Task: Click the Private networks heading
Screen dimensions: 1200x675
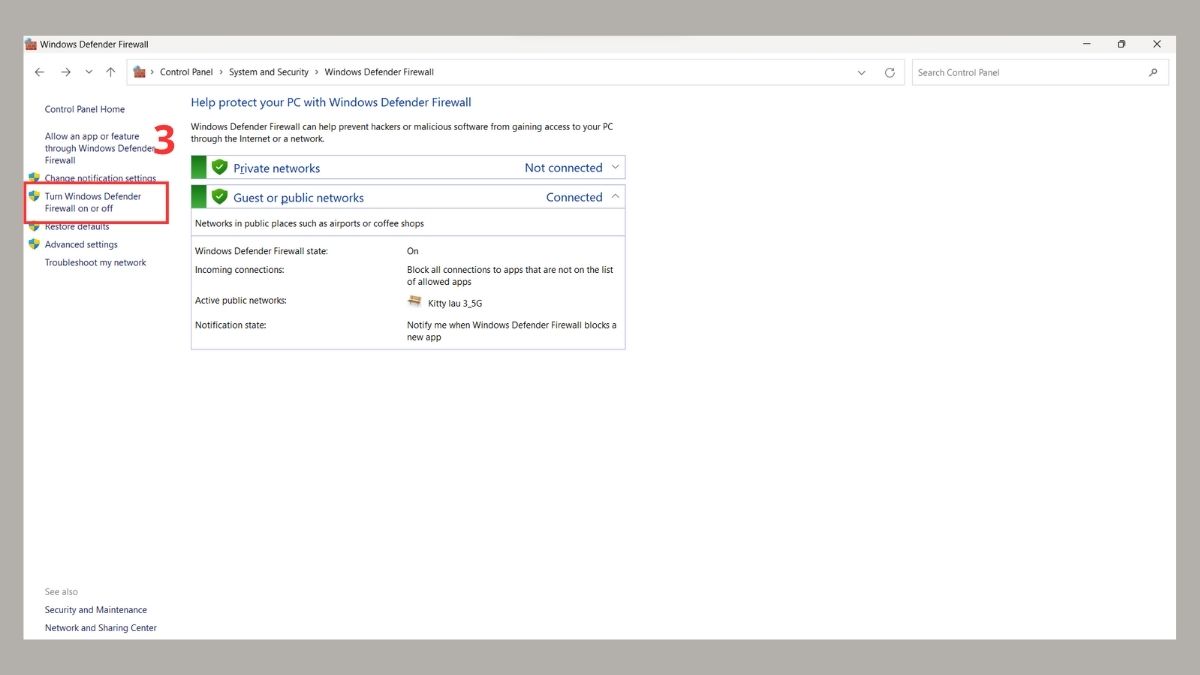Action: click(277, 168)
